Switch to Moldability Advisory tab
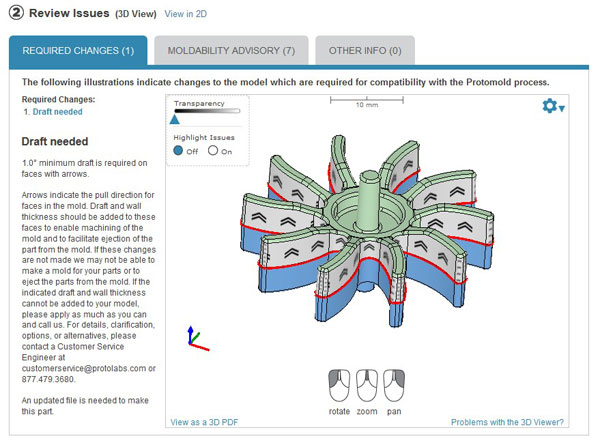This screenshot has width=600, height=445. coord(231,51)
